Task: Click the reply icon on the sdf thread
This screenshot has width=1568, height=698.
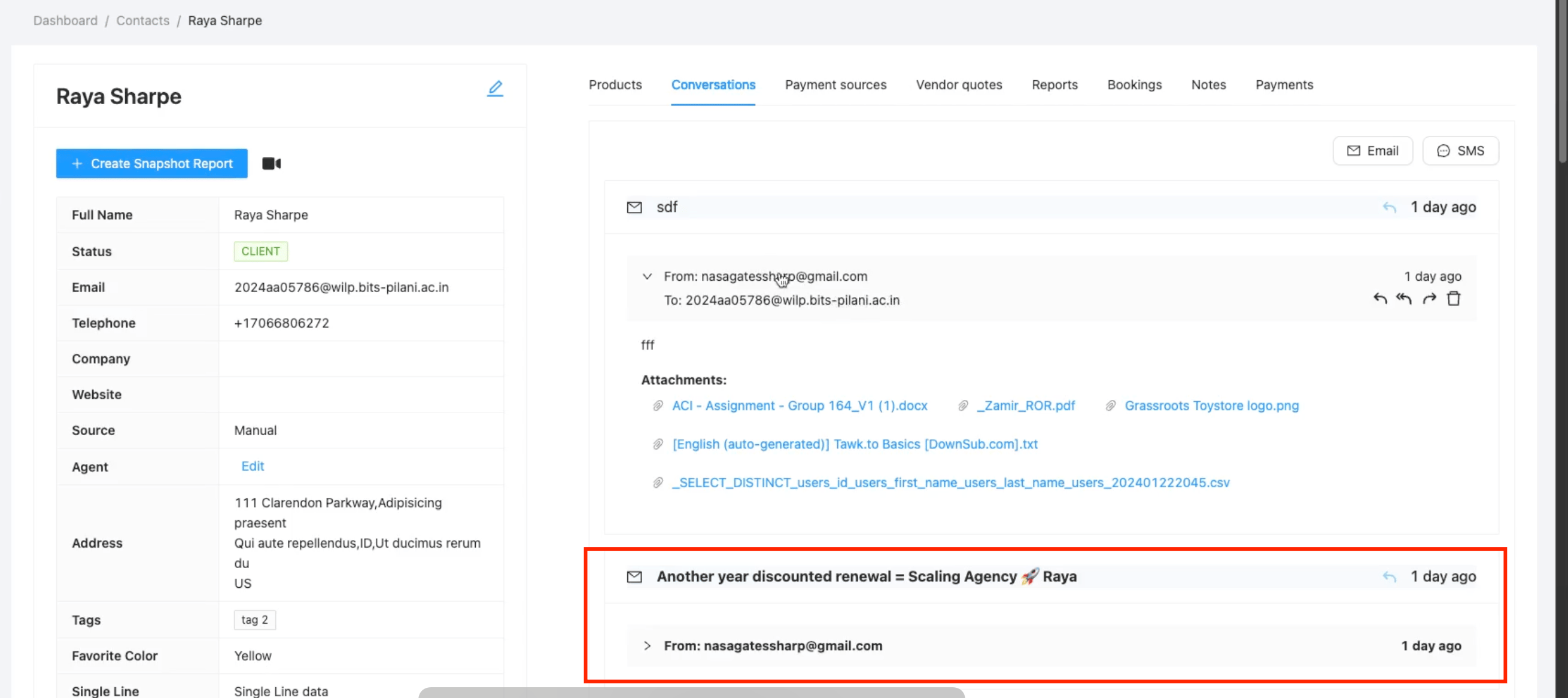Action: pos(1389,208)
